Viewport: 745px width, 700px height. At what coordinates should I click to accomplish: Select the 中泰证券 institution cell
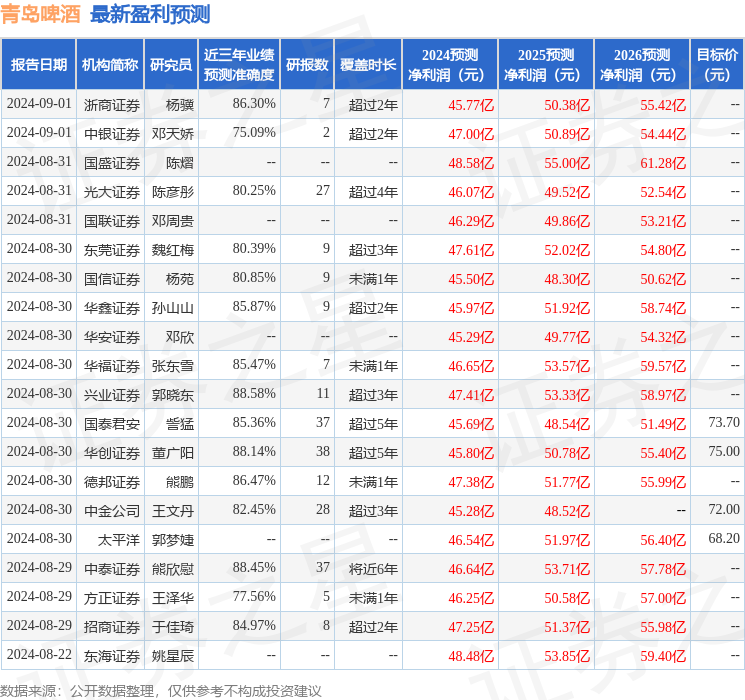click(x=112, y=569)
